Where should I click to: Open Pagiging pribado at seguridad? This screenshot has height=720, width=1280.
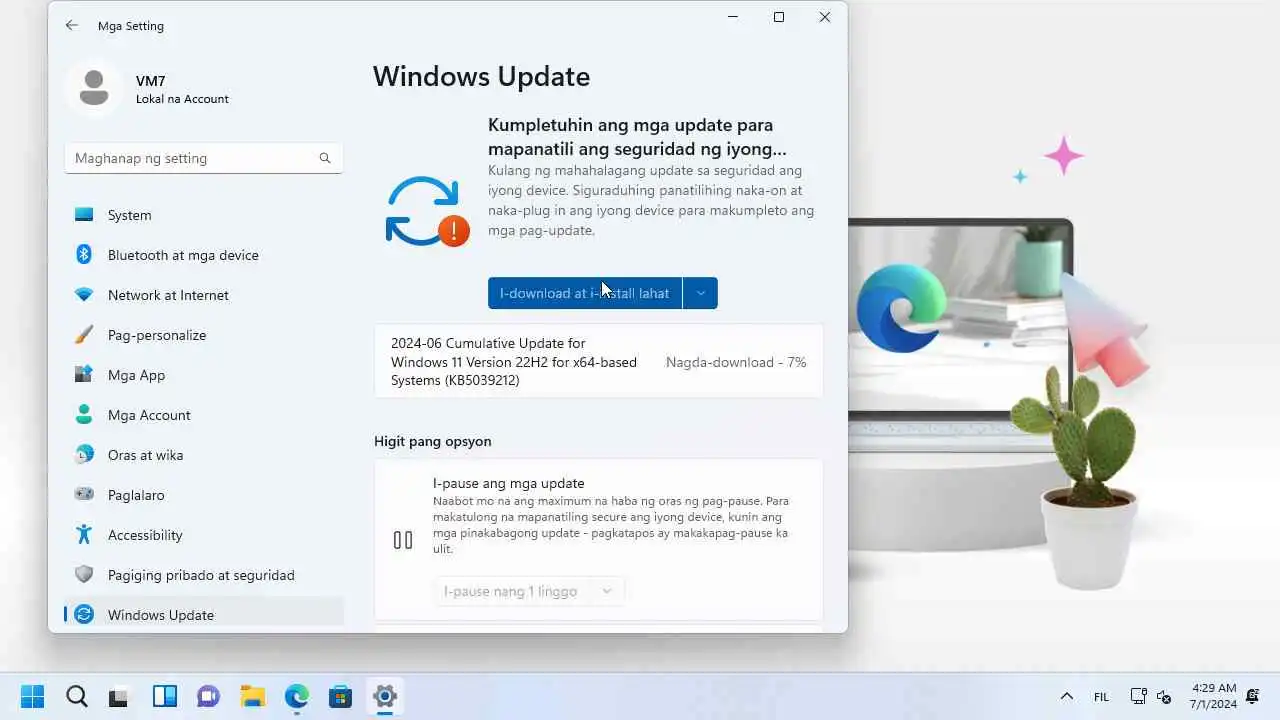click(204, 575)
